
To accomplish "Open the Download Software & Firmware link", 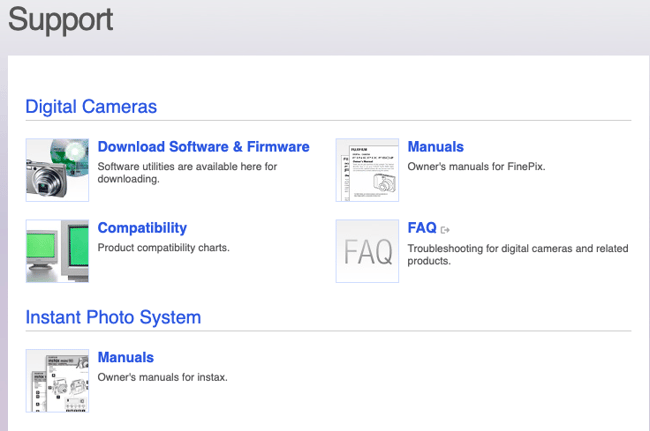I will [x=203, y=146].
